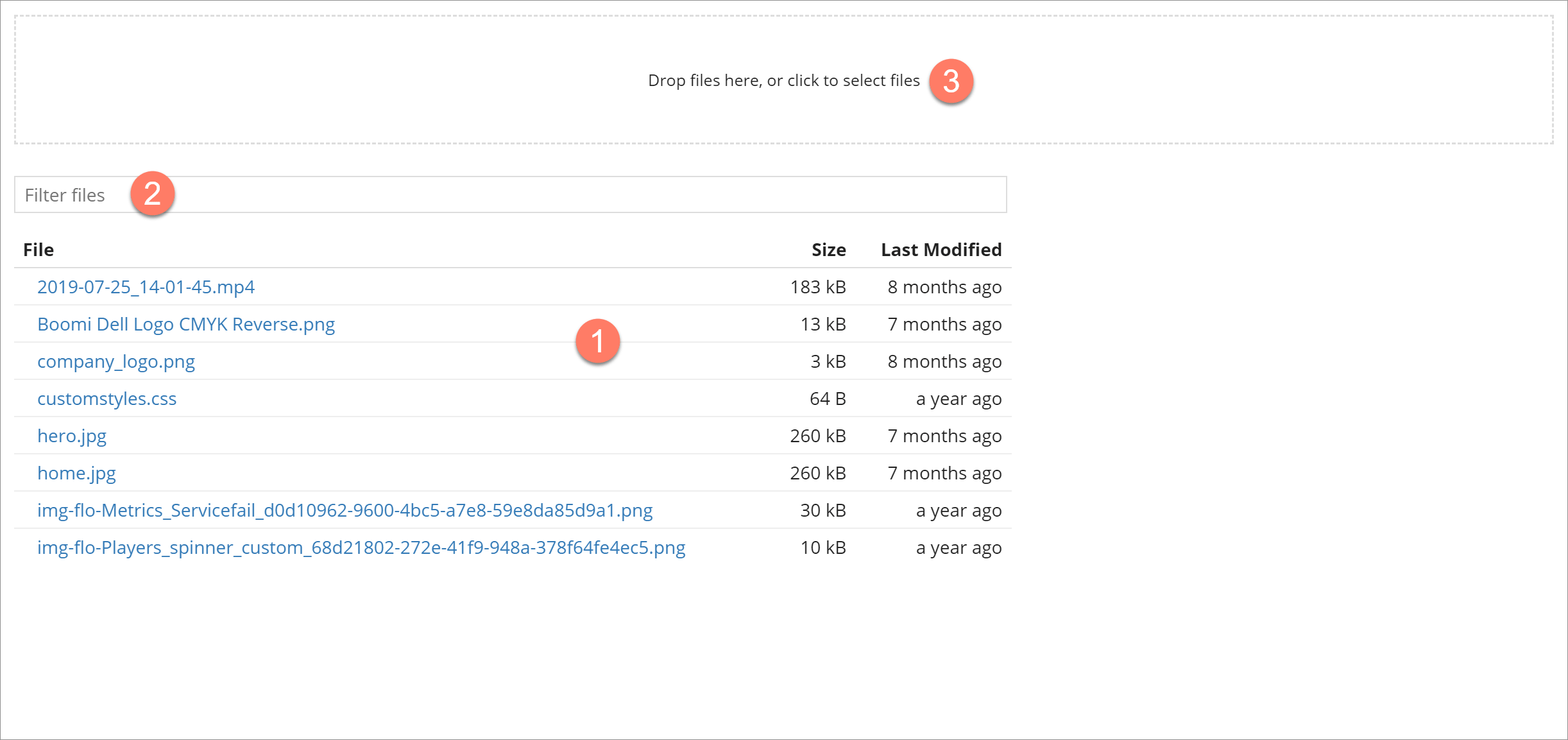Screen dimensions: 1568x740
Task: Open the company_logo.png file
Action: [116, 361]
